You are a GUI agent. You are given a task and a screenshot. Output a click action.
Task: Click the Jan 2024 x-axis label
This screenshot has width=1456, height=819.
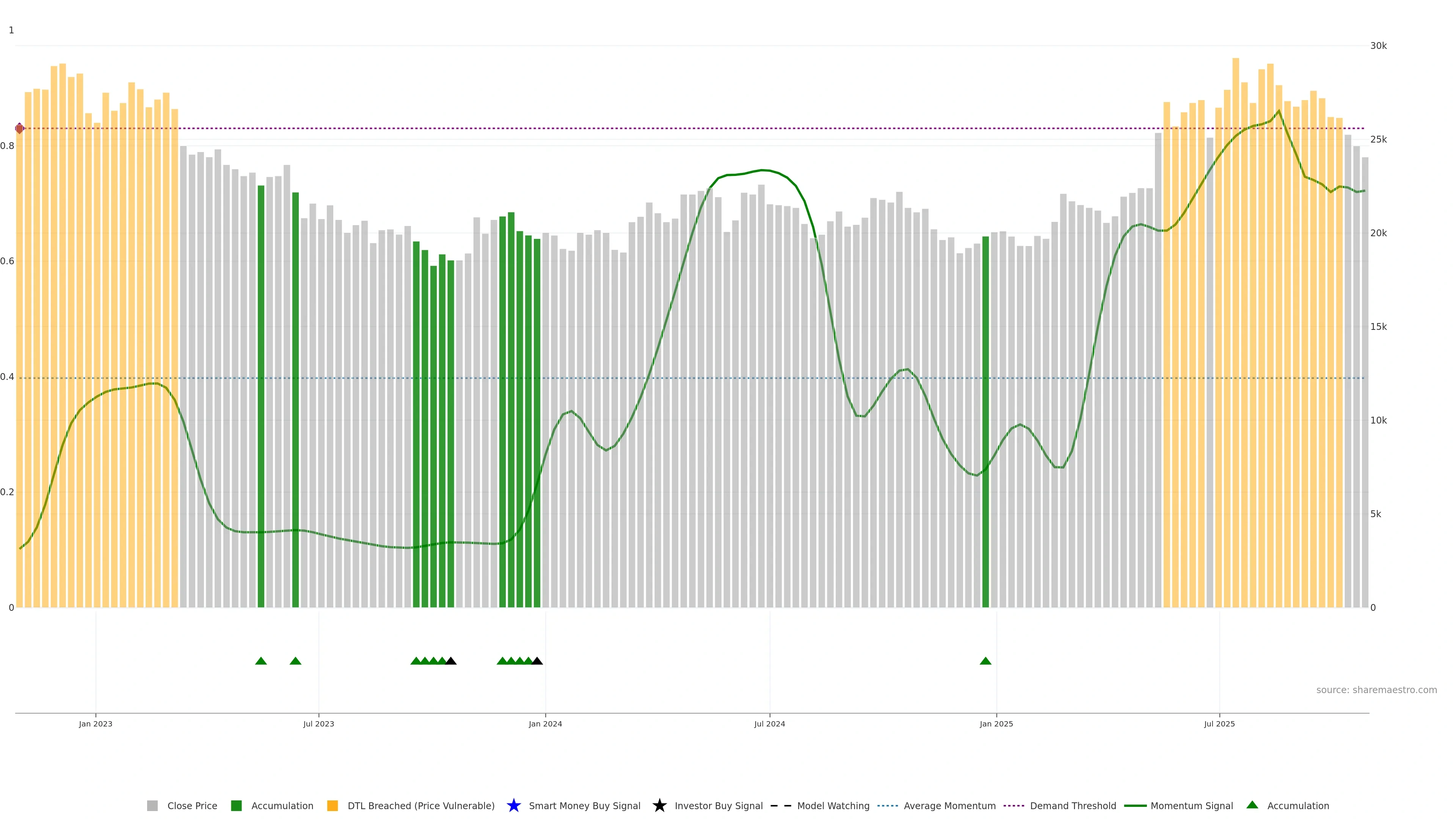tap(545, 723)
